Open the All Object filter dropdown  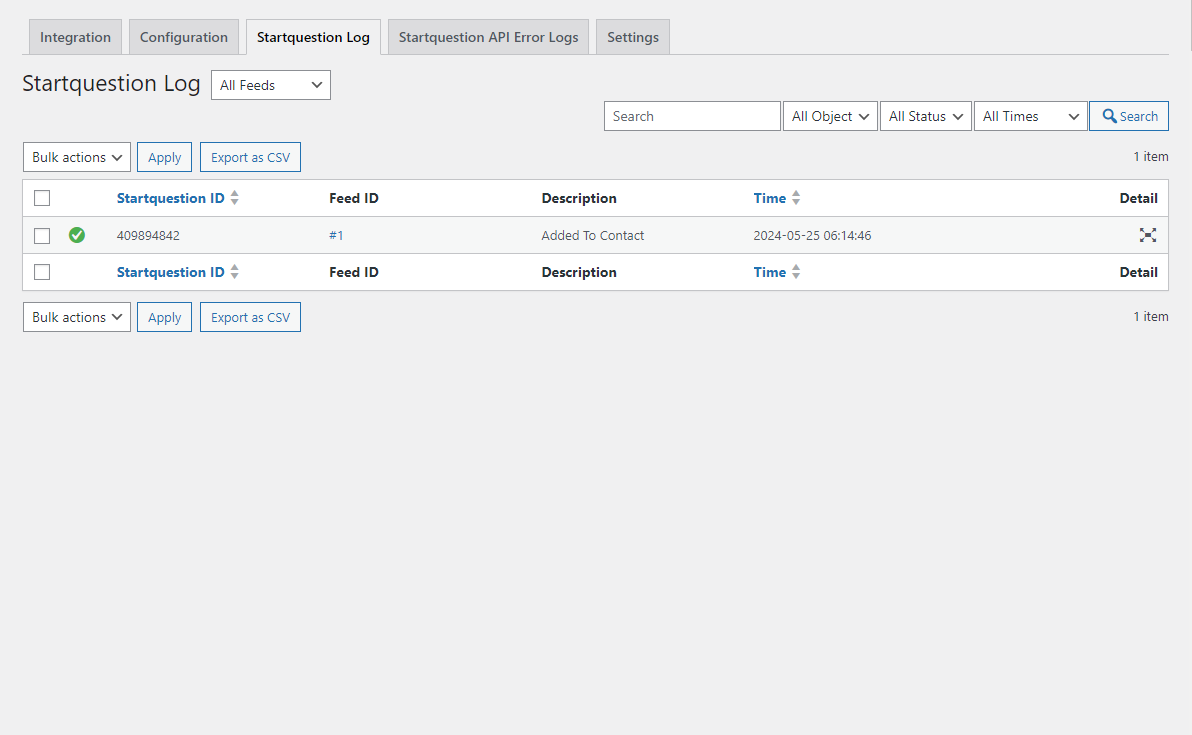830,116
